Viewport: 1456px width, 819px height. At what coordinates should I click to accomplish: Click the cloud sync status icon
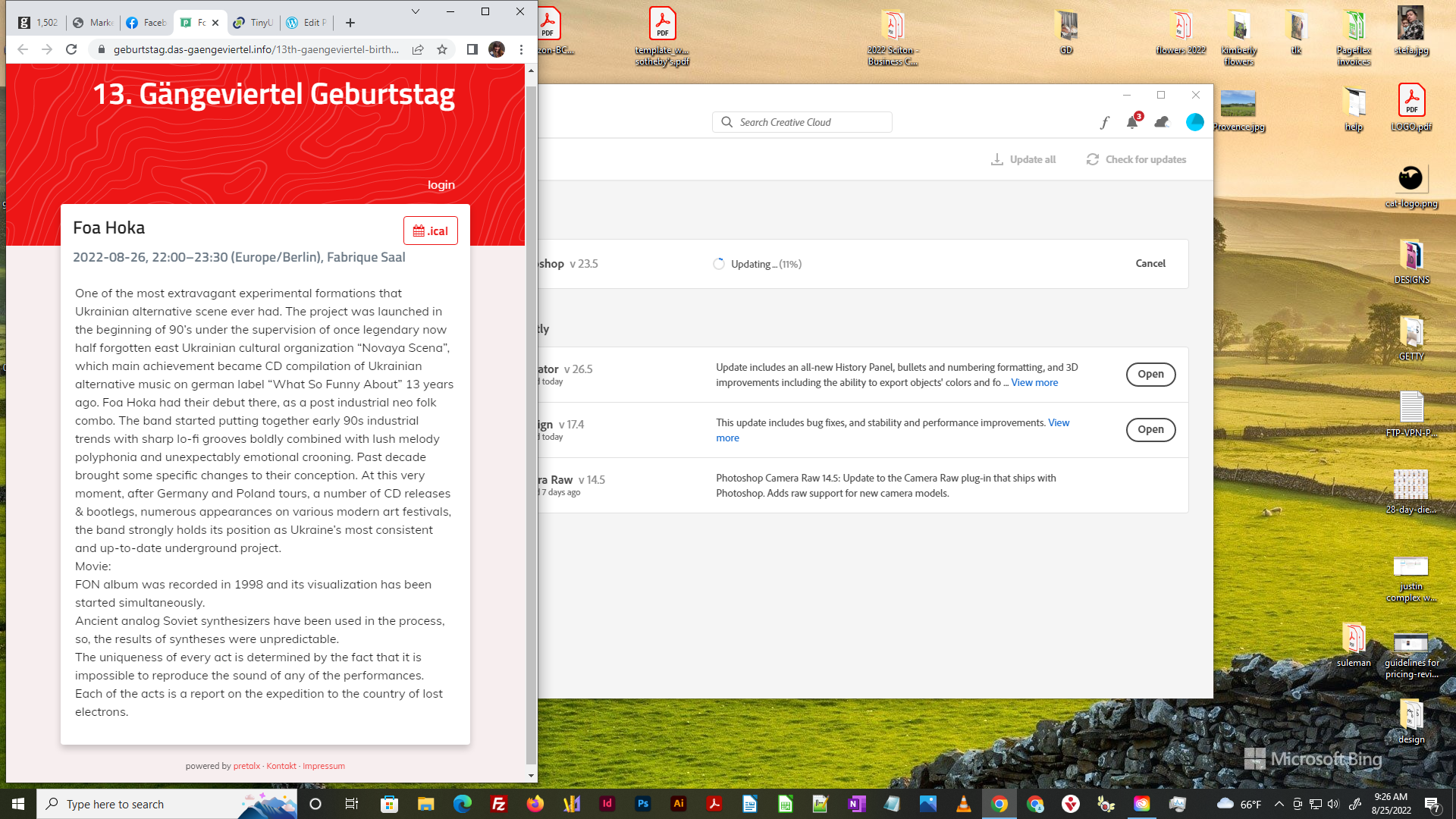(x=1161, y=122)
